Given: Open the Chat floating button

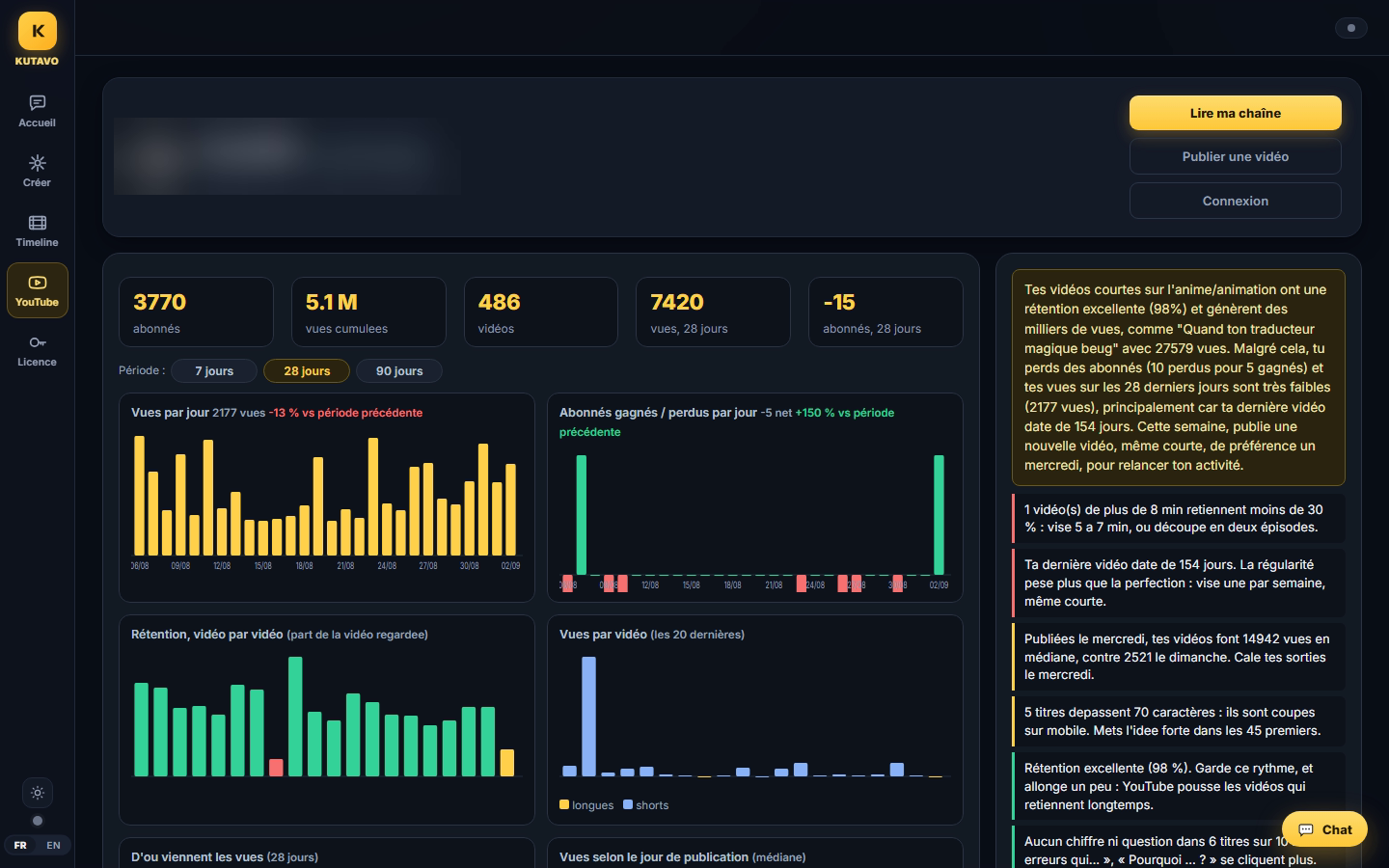Looking at the screenshot, I should click(x=1324, y=829).
